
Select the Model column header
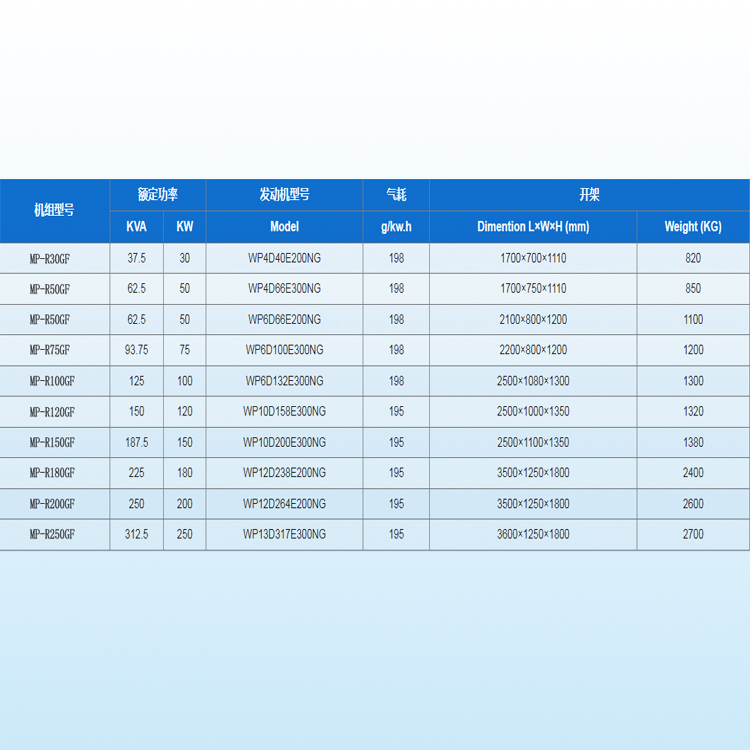(284, 227)
